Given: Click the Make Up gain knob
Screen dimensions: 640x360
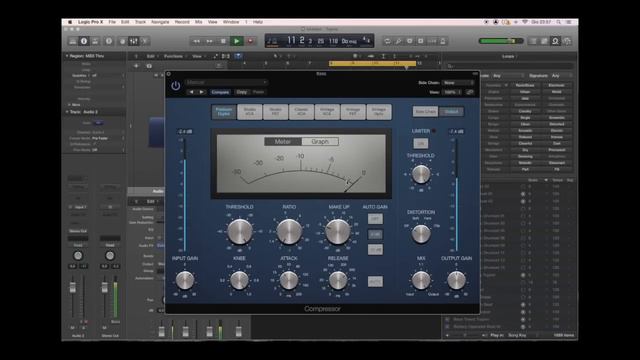Looking at the screenshot, I should 338,231.
